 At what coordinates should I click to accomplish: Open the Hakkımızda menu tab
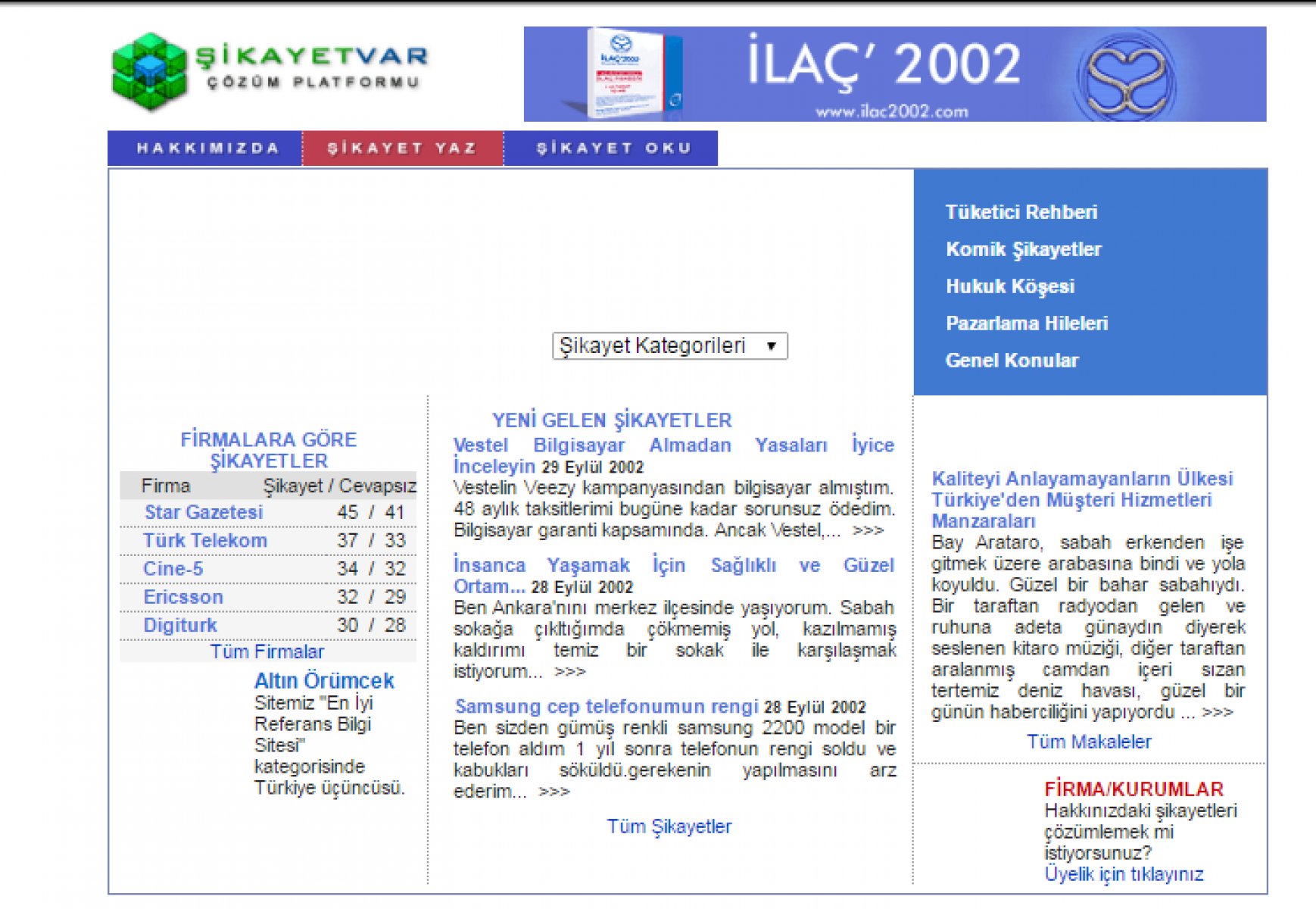pyautogui.click(x=206, y=148)
